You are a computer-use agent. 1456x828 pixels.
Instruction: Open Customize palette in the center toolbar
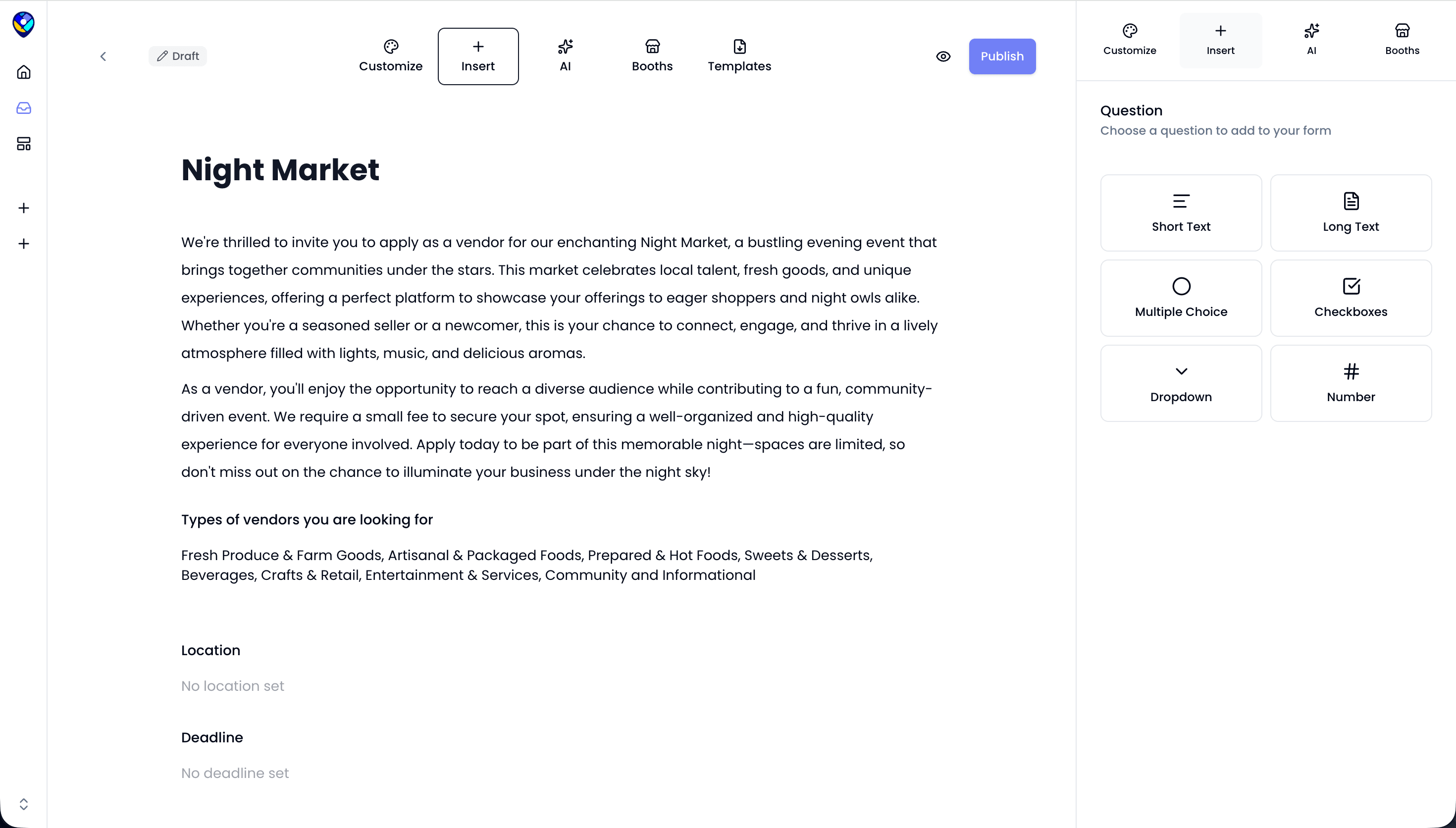coord(391,56)
